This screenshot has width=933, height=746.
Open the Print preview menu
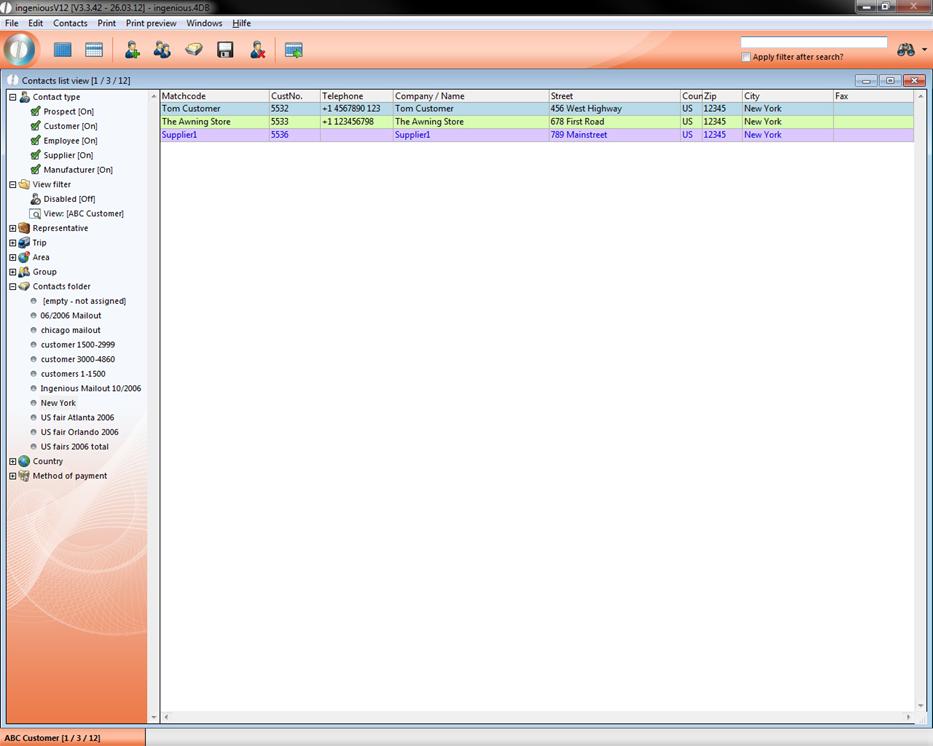tap(150, 23)
